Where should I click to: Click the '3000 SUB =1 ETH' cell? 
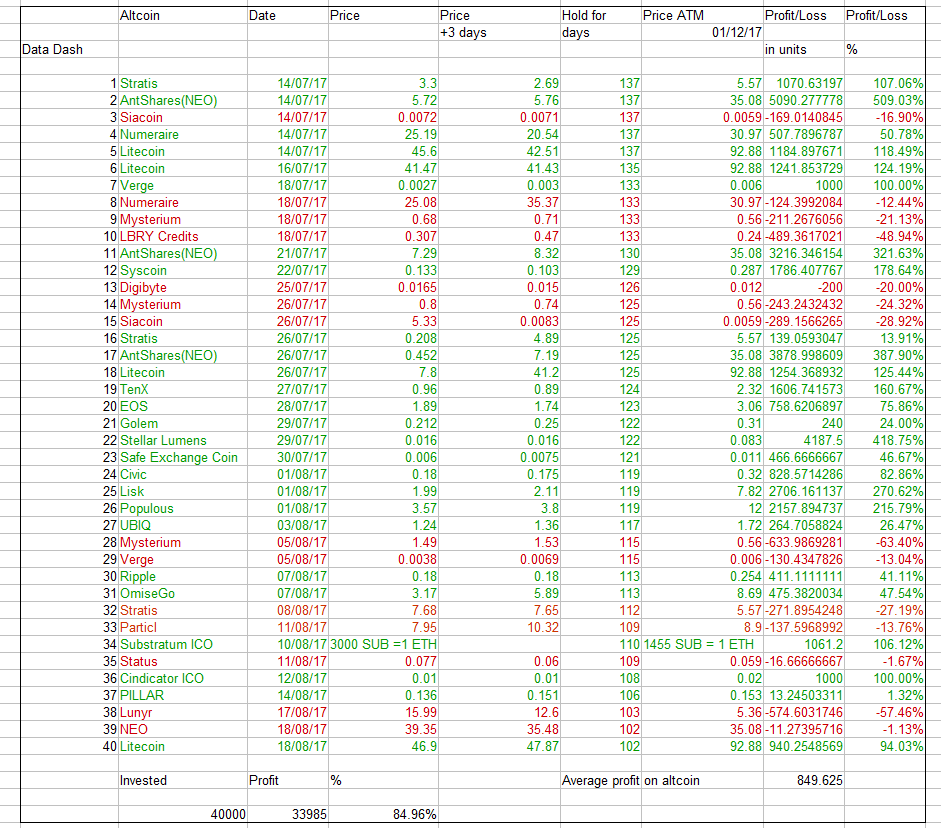[383, 644]
